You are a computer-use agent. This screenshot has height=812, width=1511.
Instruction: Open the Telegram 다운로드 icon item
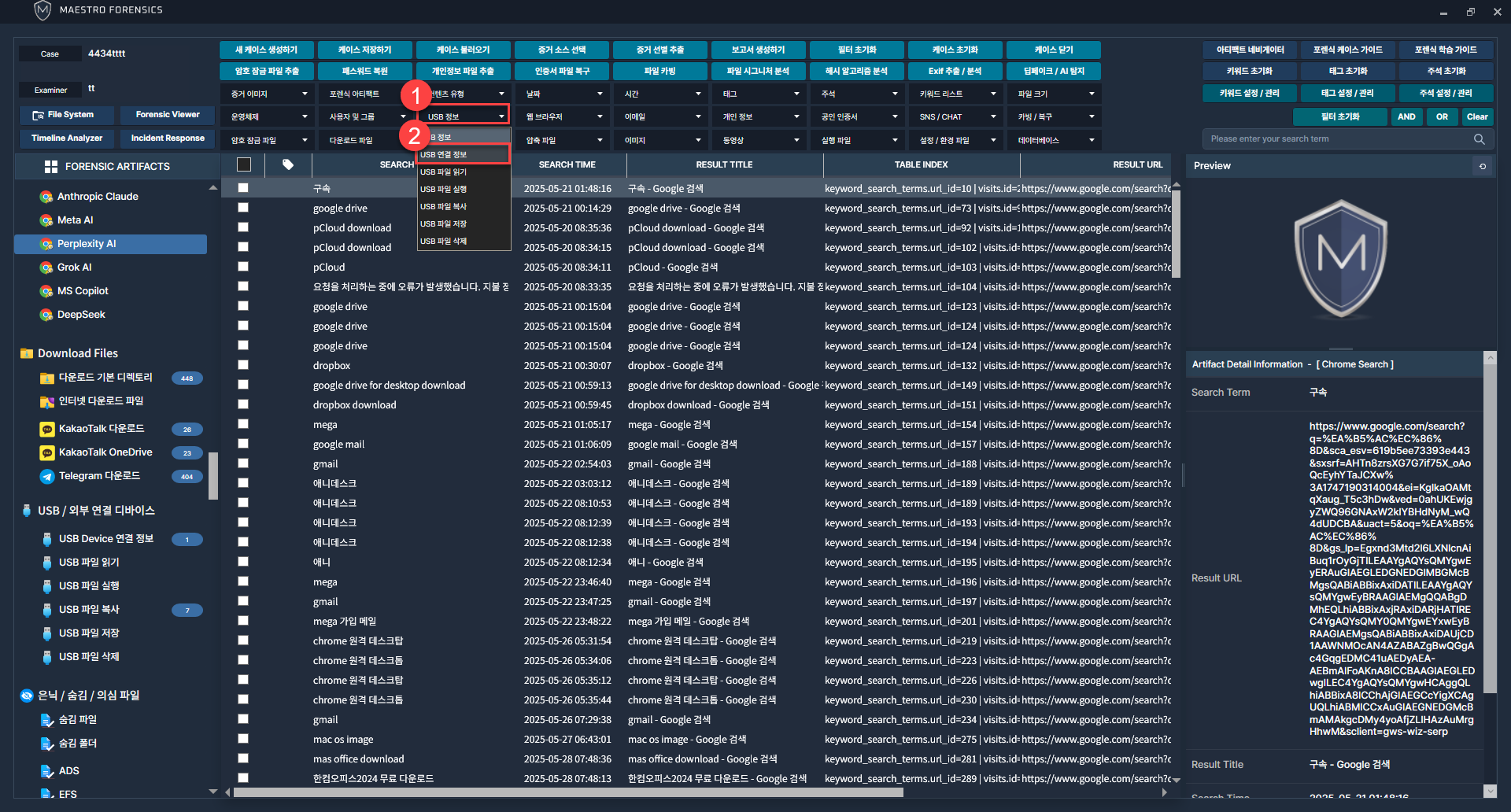click(x=47, y=476)
